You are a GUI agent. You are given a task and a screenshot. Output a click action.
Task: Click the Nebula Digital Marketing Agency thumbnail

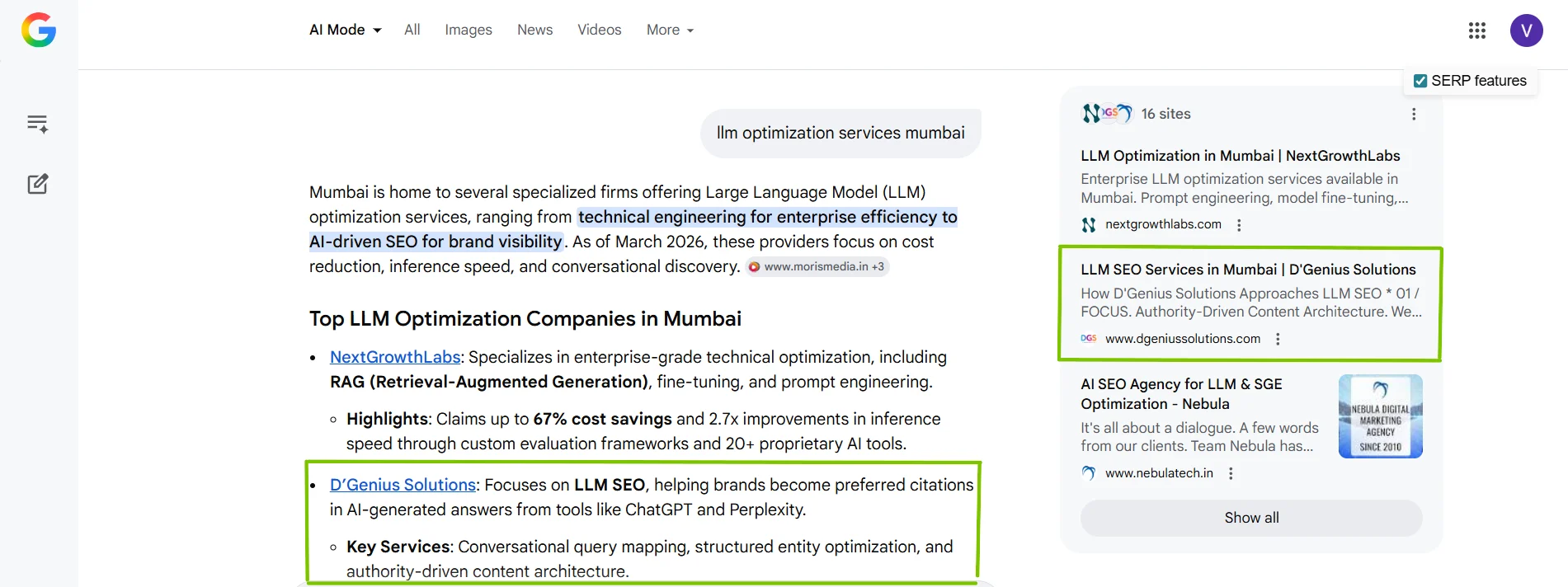(x=1381, y=416)
